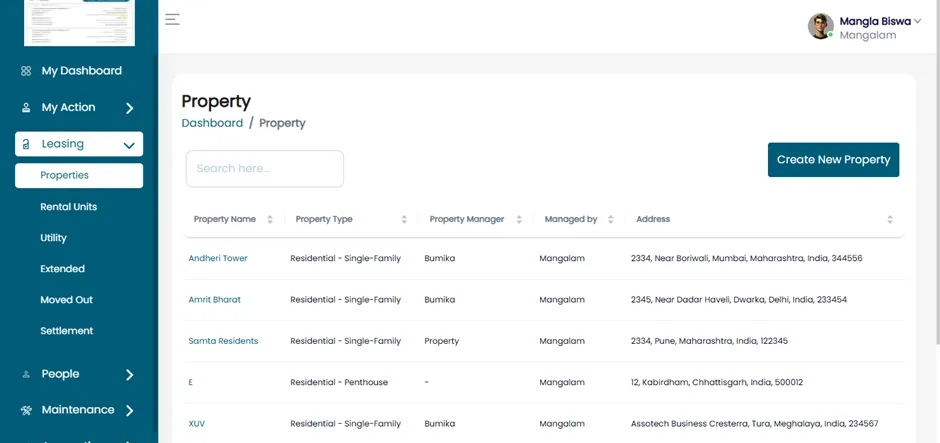
Task: Open the Amrit Bharat property link
Action: tap(215, 300)
